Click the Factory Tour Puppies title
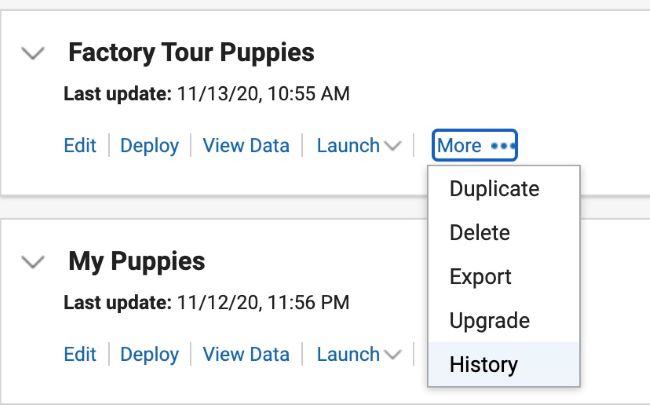650x405 pixels. tap(191, 53)
